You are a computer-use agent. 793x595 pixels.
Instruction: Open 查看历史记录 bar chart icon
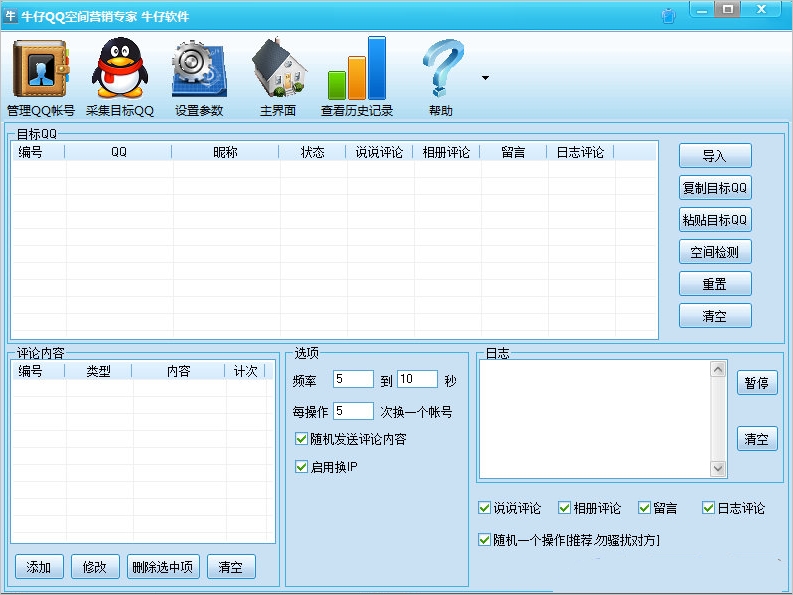click(x=357, y=68)
